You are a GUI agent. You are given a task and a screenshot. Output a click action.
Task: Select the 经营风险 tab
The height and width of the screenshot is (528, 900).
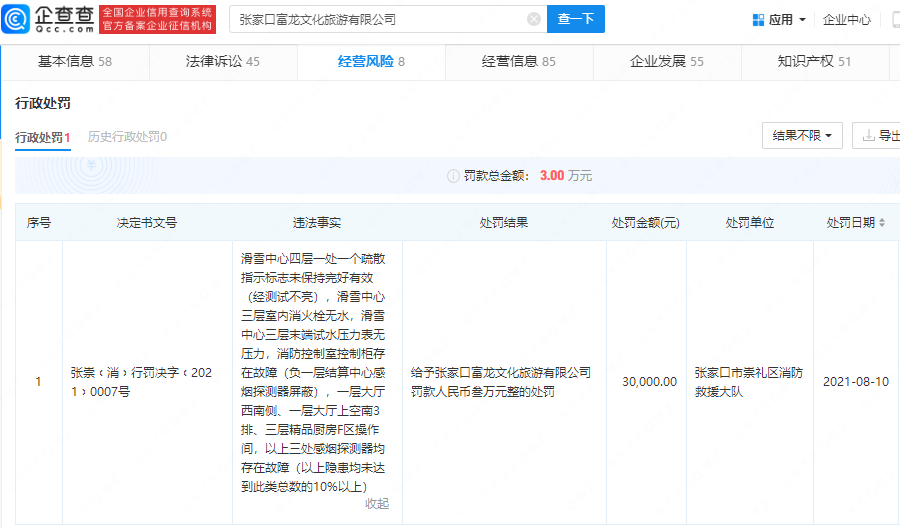pos(371,61)
